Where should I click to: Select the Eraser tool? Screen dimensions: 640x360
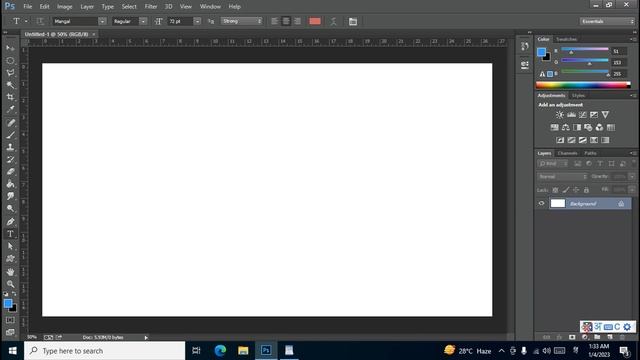(10, 172)
